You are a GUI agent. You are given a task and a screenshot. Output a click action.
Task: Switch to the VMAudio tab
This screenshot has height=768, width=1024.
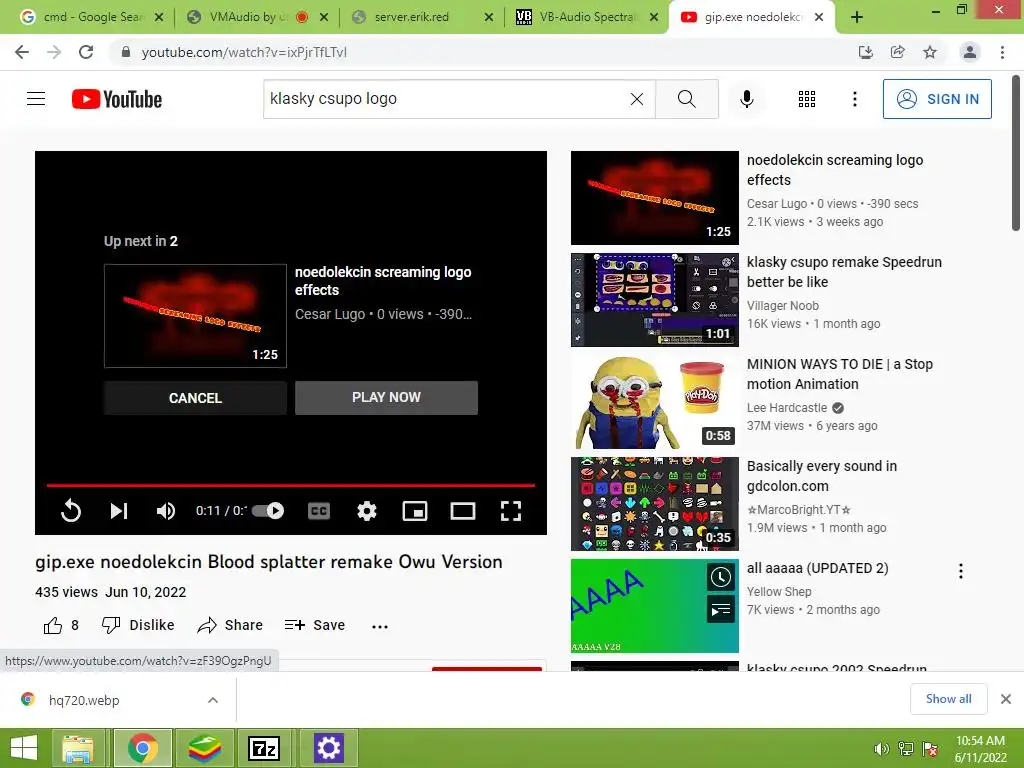point(248,17)
